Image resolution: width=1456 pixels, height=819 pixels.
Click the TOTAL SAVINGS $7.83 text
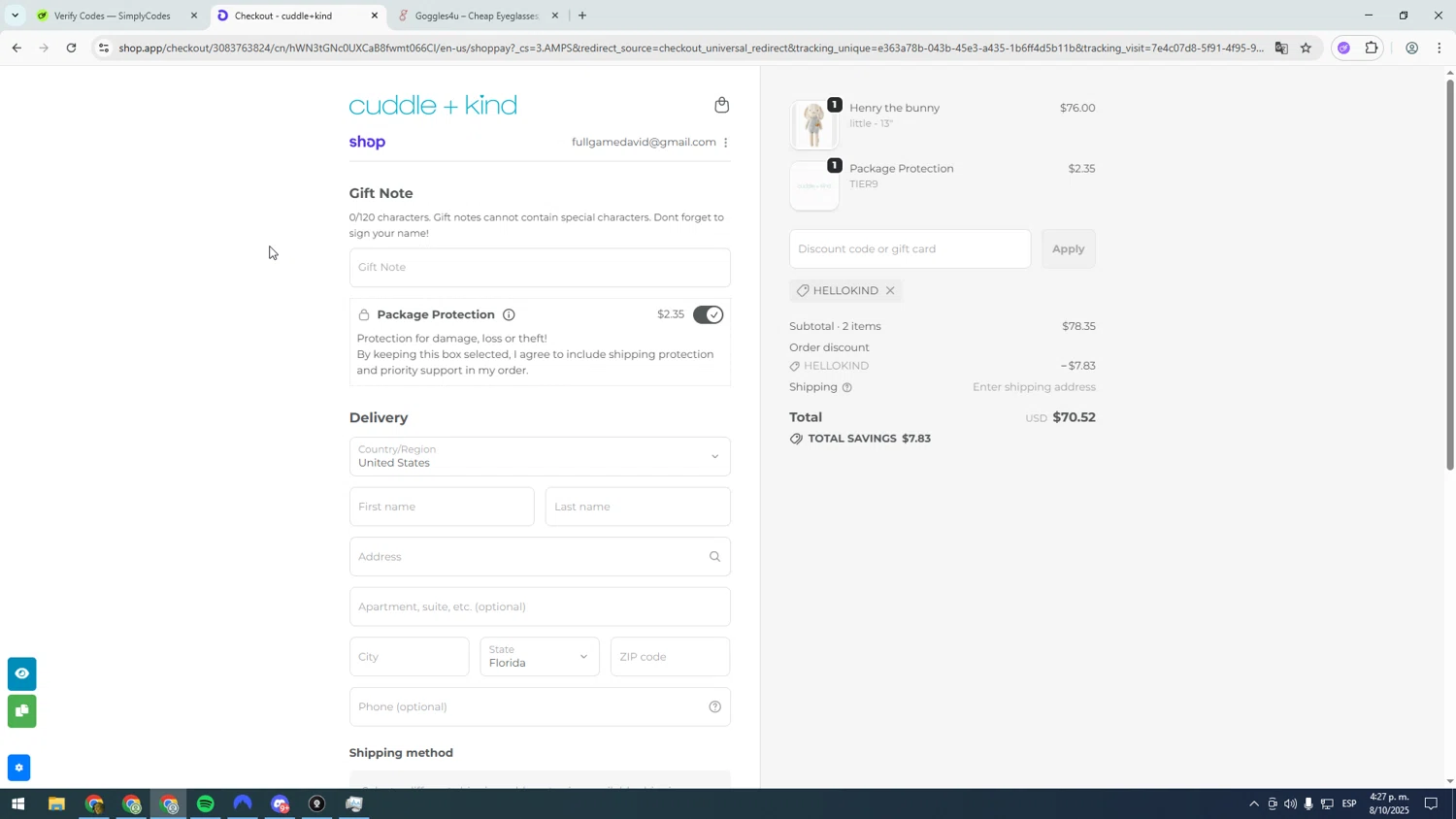(869, 440)
